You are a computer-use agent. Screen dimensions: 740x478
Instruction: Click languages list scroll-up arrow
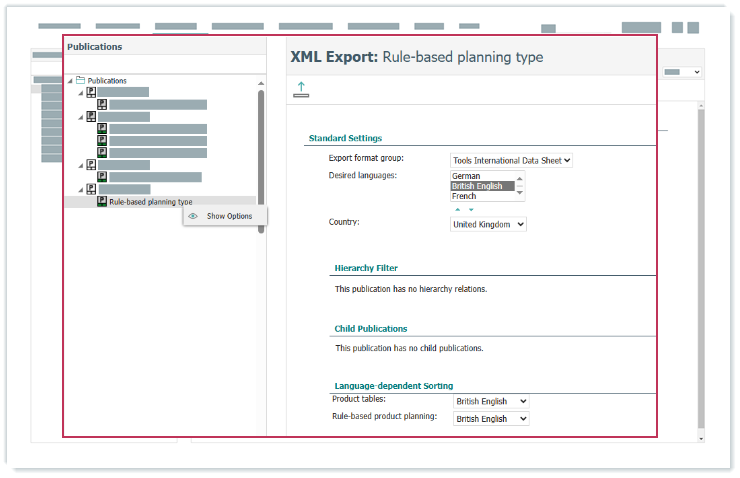pos(520,178)
